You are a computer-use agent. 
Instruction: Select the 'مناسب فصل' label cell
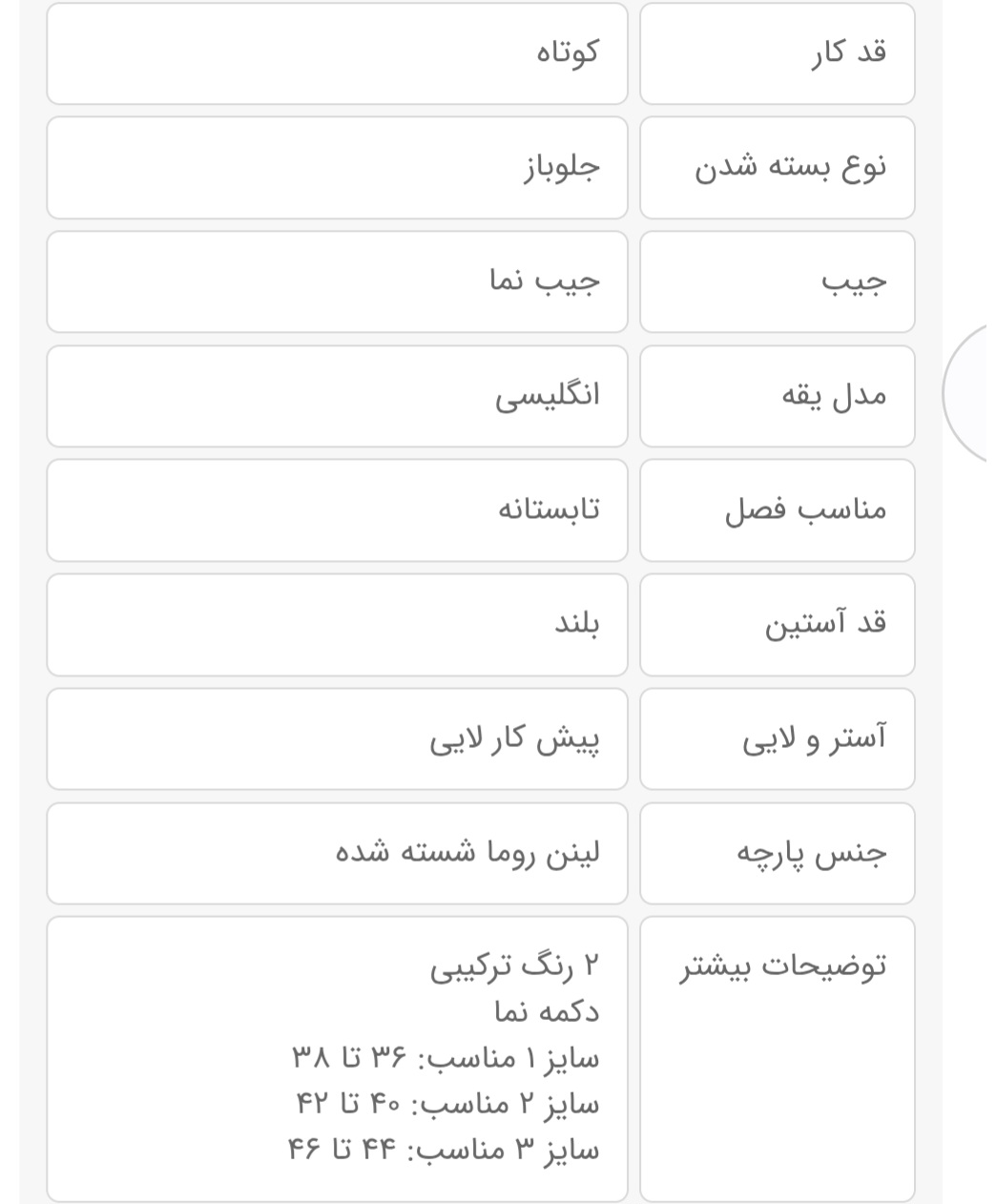click(777, 510)
